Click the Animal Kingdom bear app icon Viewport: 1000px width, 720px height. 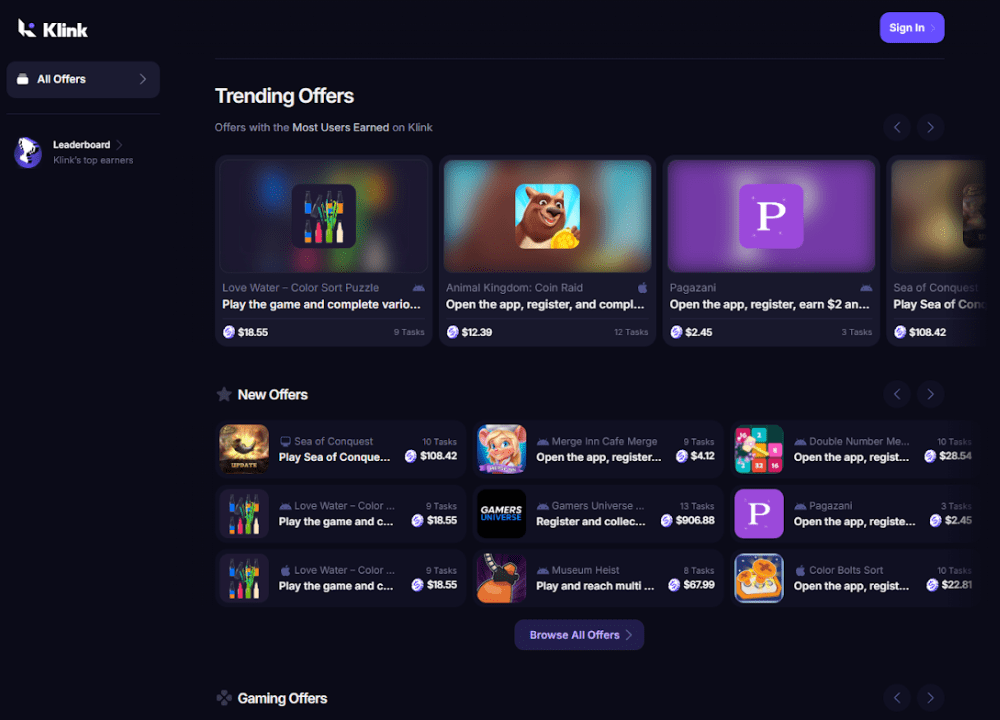(547, 216)
